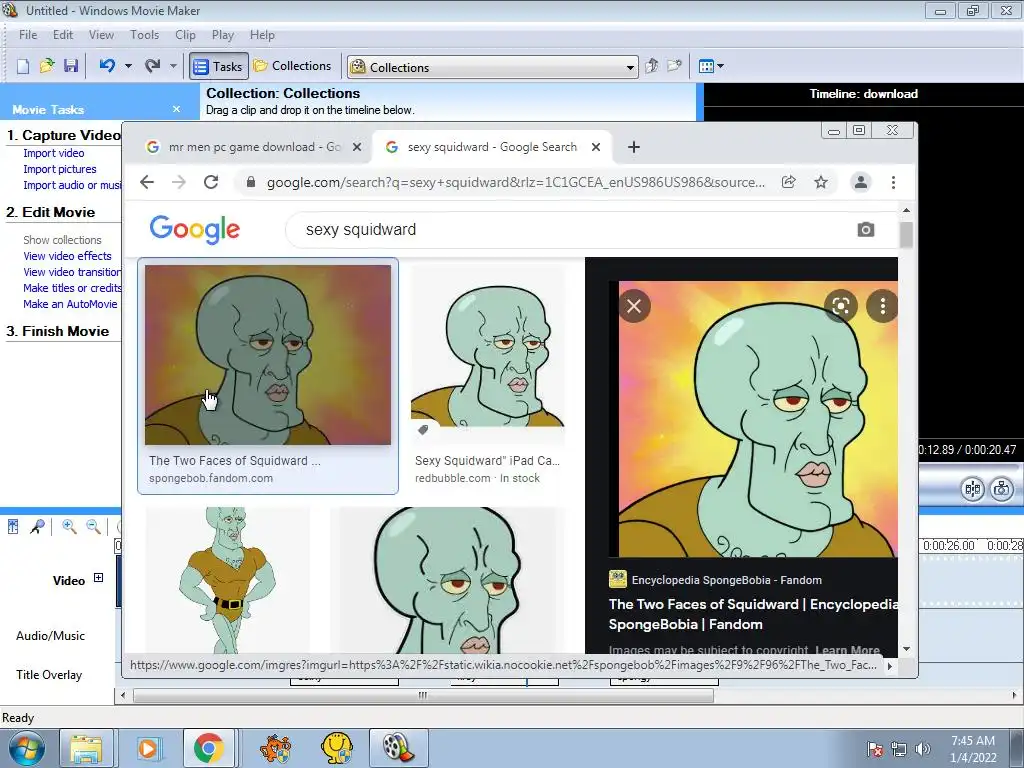This screenshot has height=768, width=1024.
Task: Close the Movie Tasks pane
Action: [x=176, y=109]
